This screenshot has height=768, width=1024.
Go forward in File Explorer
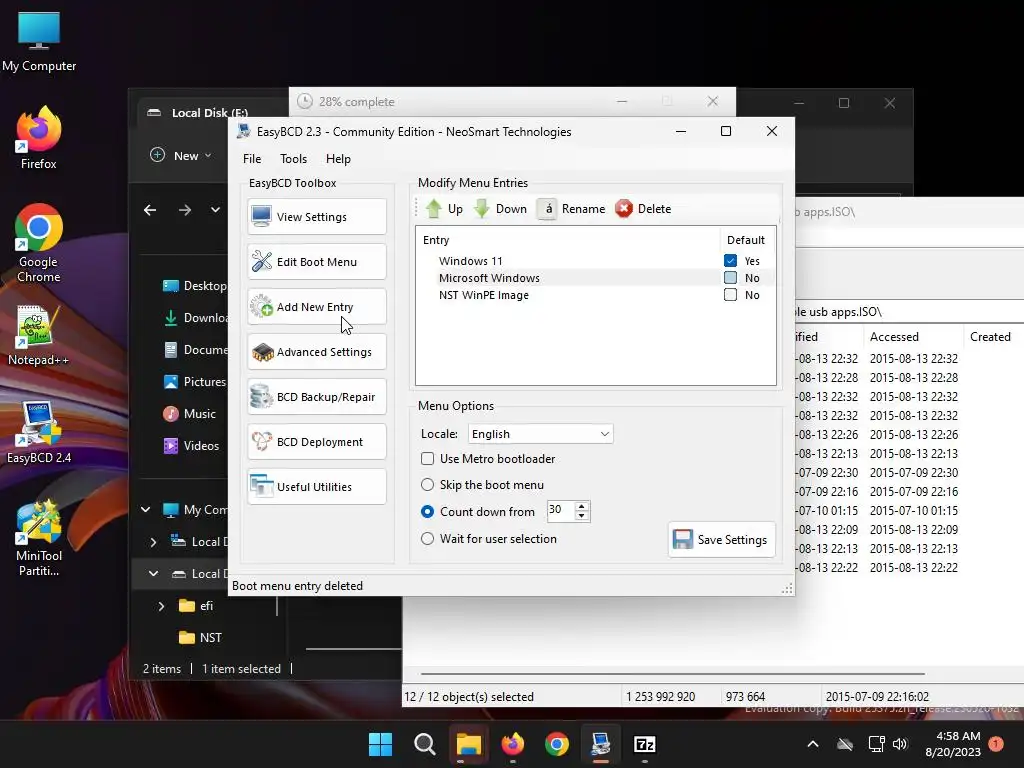(185, 210)
